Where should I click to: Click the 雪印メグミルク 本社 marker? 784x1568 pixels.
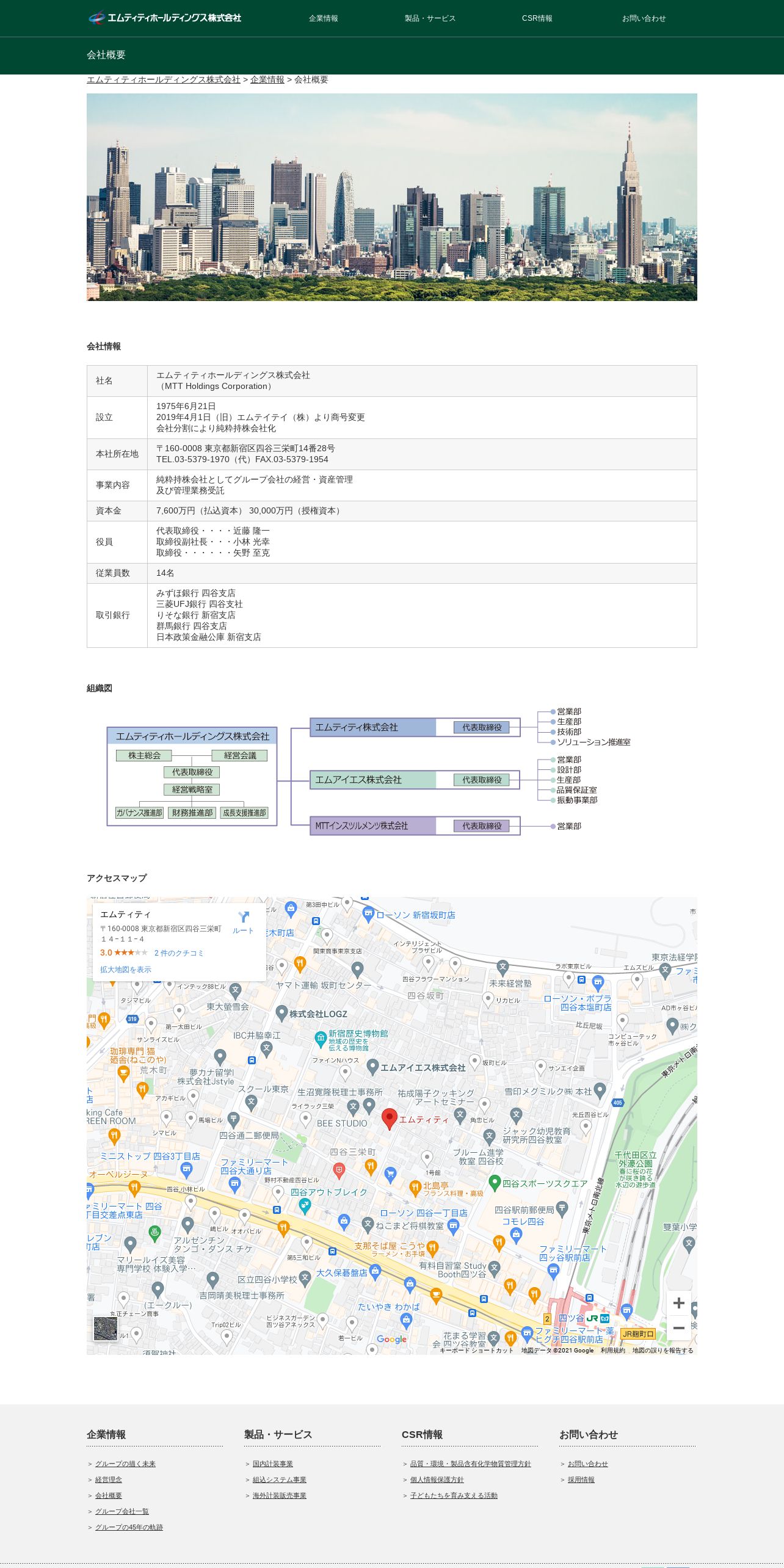[600, 1090]
